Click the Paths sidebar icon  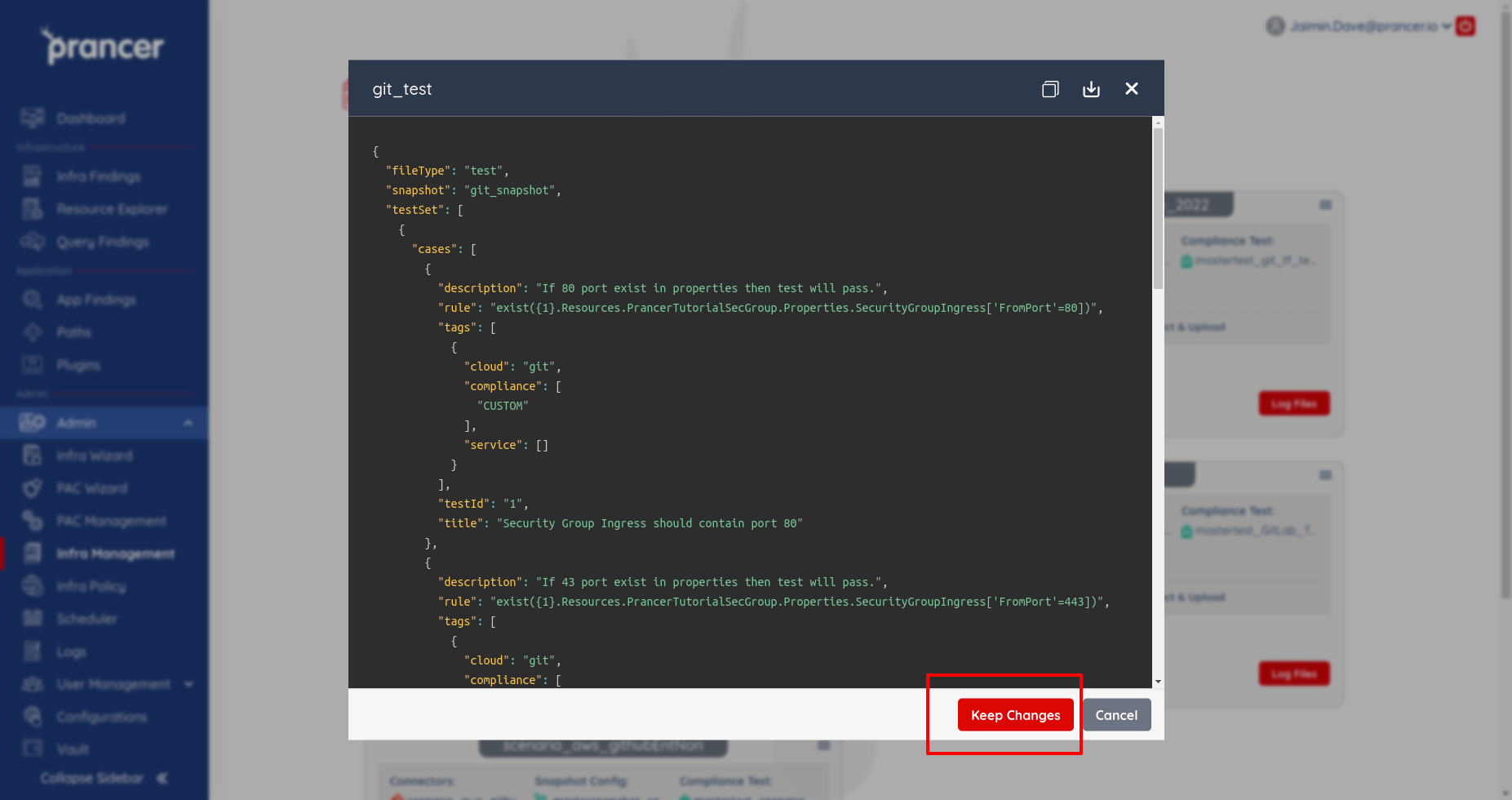33,332
